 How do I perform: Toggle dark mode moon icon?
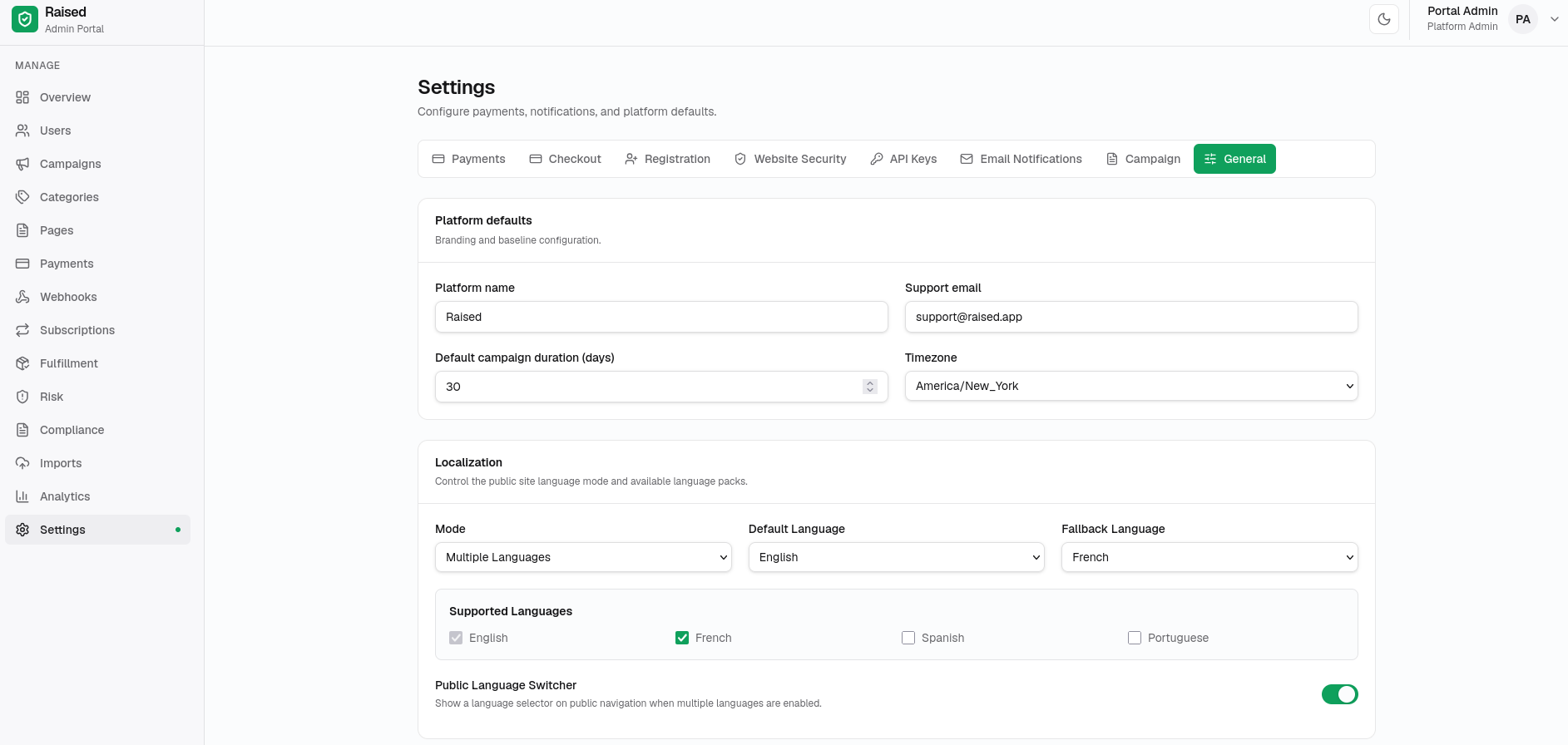click(1384, 19)
